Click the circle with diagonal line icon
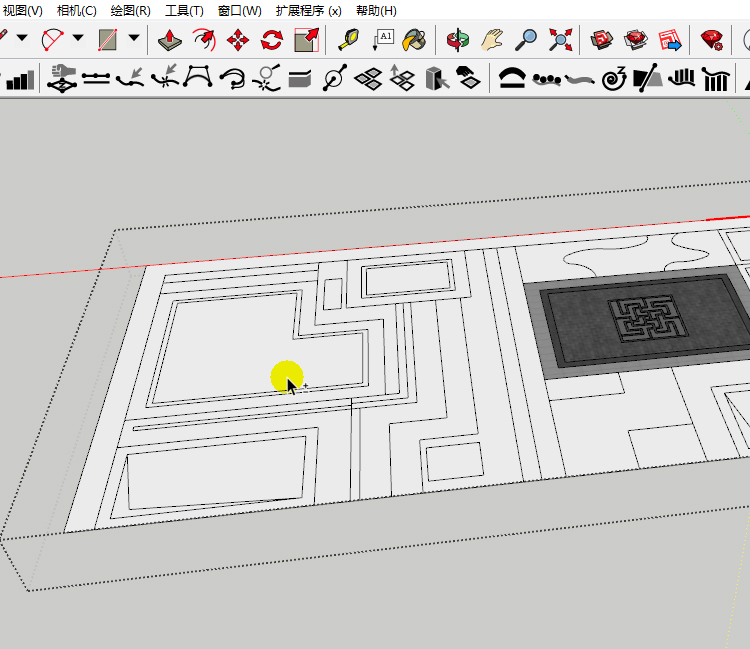 (x=335, y=77)
